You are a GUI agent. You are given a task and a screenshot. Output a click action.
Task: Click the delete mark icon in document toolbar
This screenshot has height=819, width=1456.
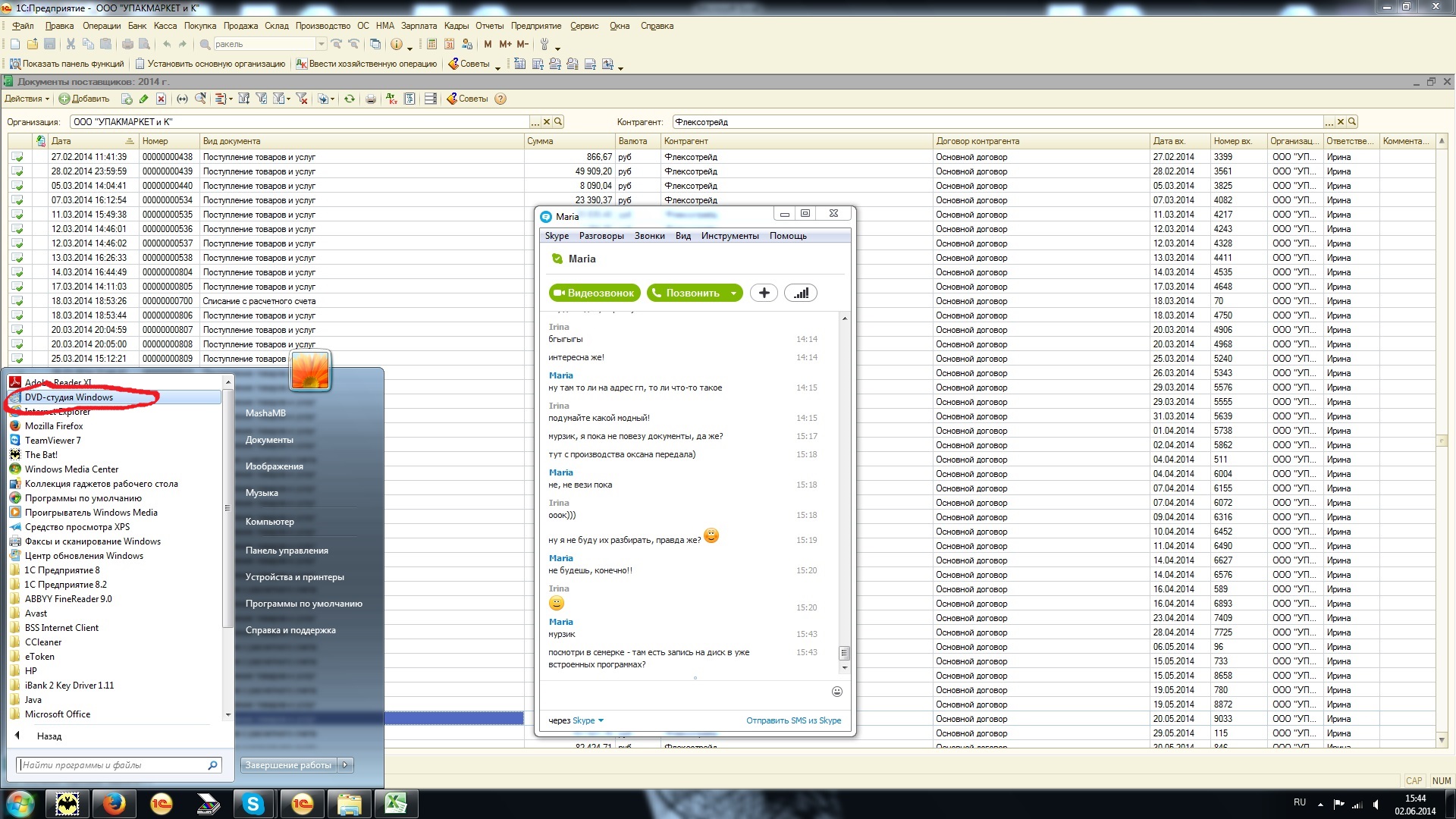click(161, 99)
